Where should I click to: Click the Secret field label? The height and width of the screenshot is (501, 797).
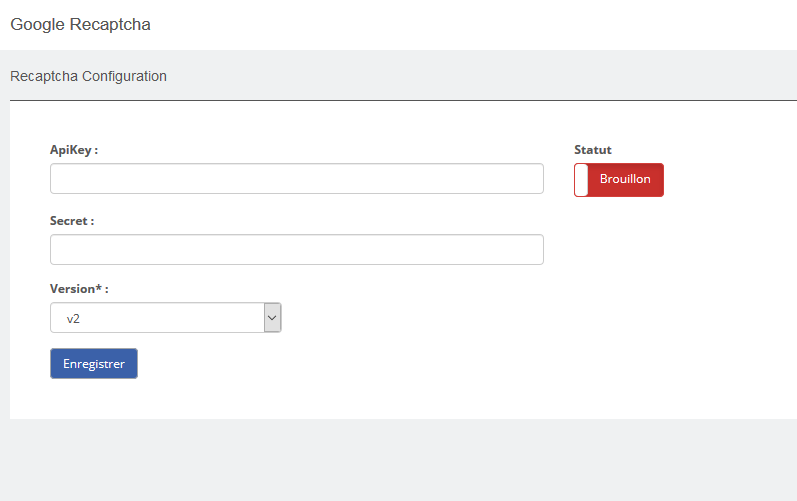pos(72,221)
